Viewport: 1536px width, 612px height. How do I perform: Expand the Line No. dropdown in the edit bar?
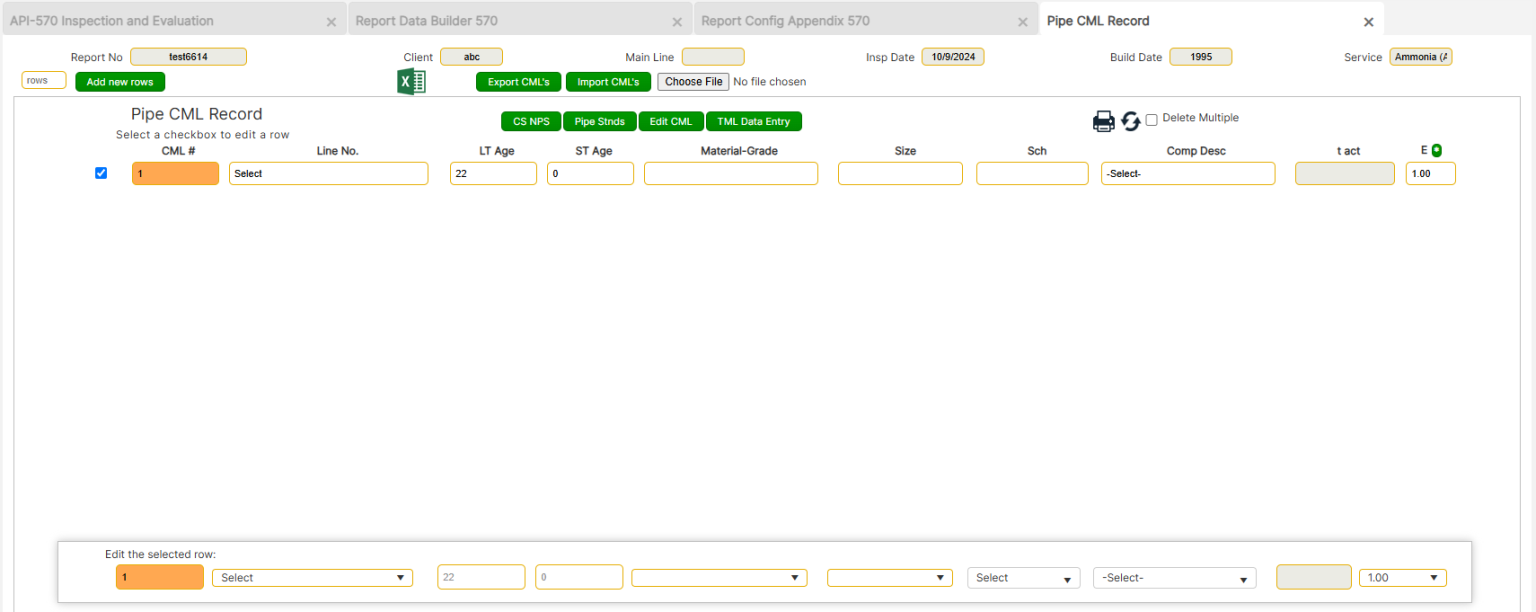[x=312, y=577]
